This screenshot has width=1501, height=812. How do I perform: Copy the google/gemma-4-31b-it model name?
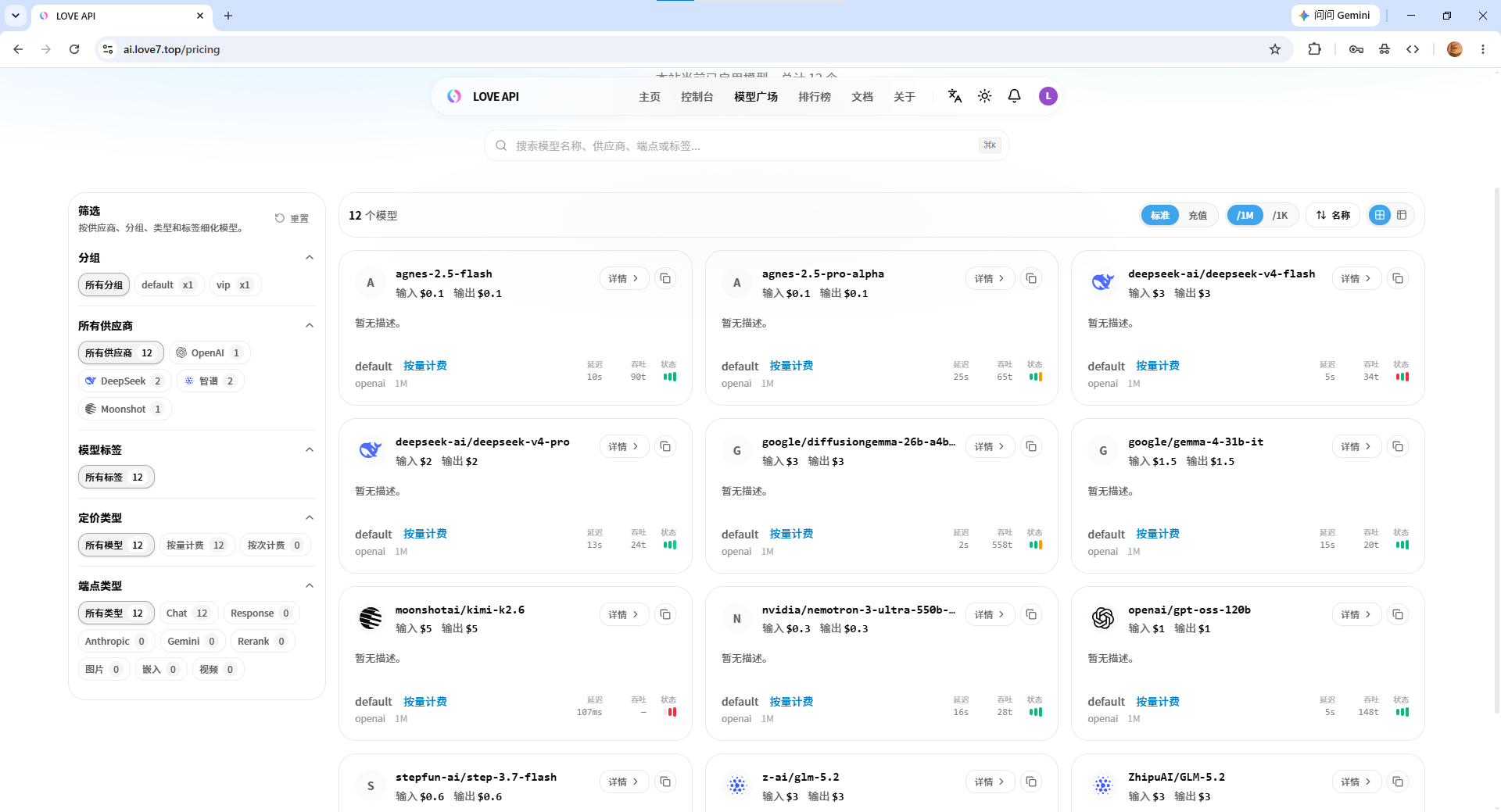1398,446
